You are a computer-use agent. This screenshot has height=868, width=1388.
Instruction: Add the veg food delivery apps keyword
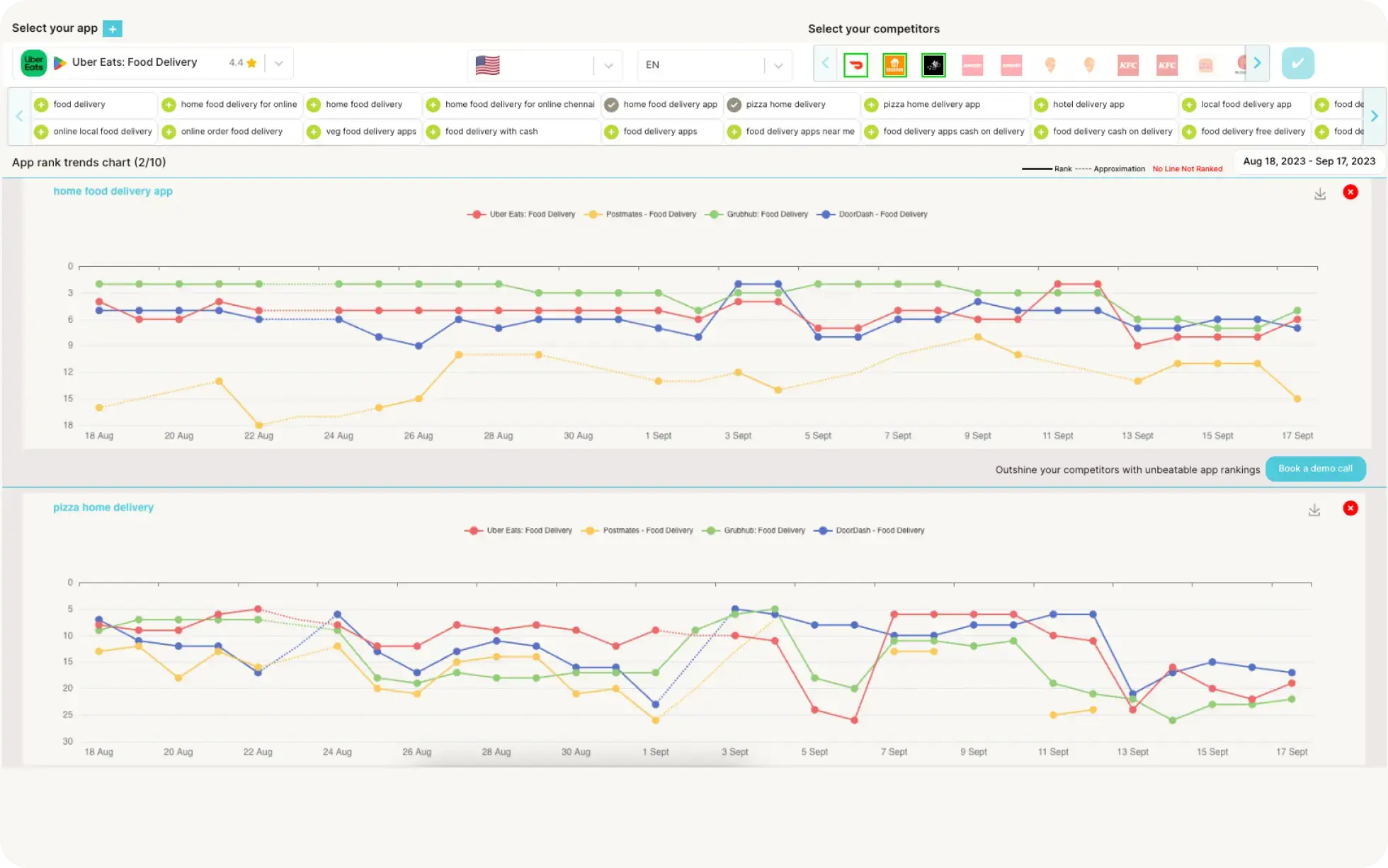314,132
